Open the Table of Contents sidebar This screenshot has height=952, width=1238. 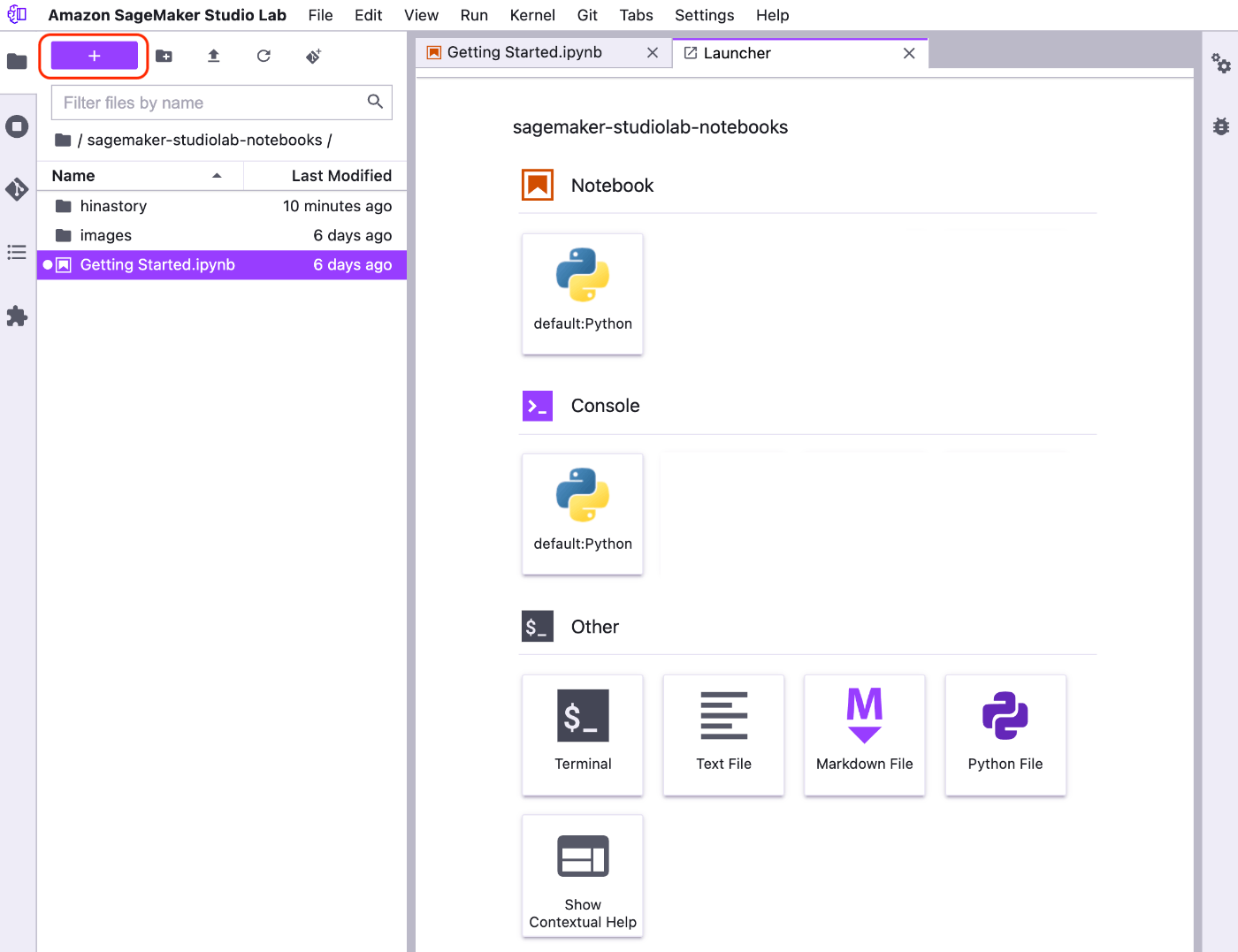17,253
